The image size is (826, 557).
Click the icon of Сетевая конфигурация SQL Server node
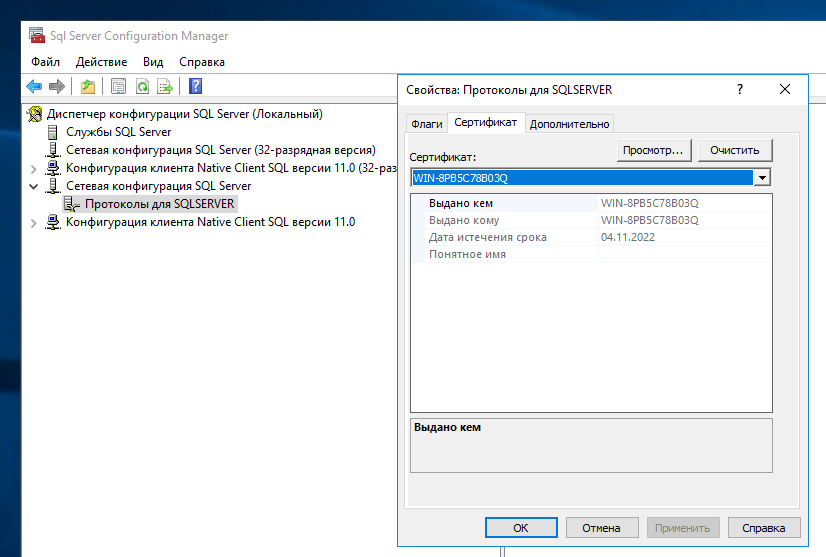pos(53,185)
